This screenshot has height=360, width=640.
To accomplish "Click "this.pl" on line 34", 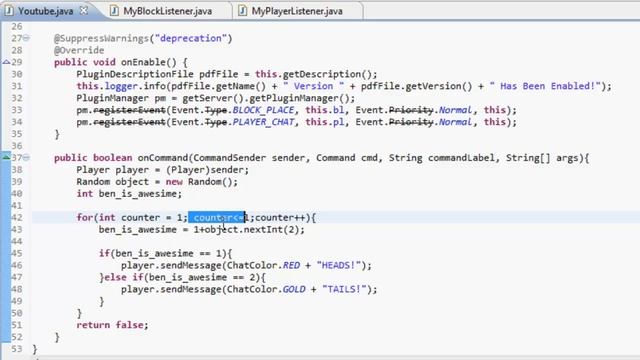I will 325,122.
